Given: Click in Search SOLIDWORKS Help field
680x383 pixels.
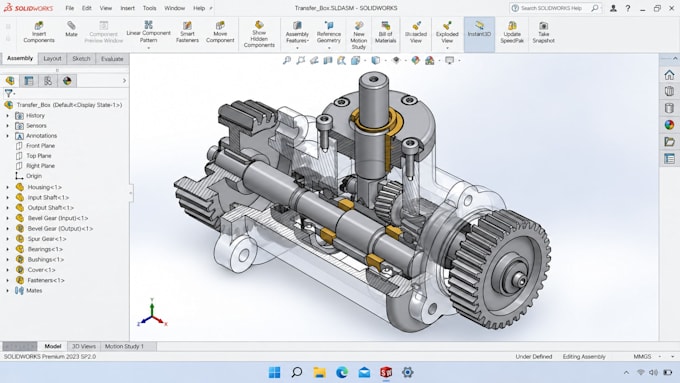Looking at the screenshot, I should (552, 8).
